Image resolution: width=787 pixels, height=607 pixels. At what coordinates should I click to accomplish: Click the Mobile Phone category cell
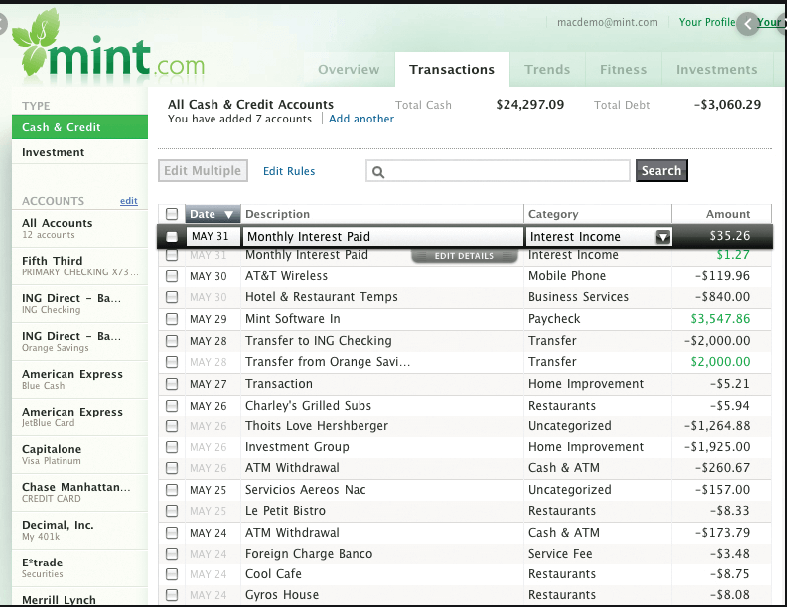point(567,276)
